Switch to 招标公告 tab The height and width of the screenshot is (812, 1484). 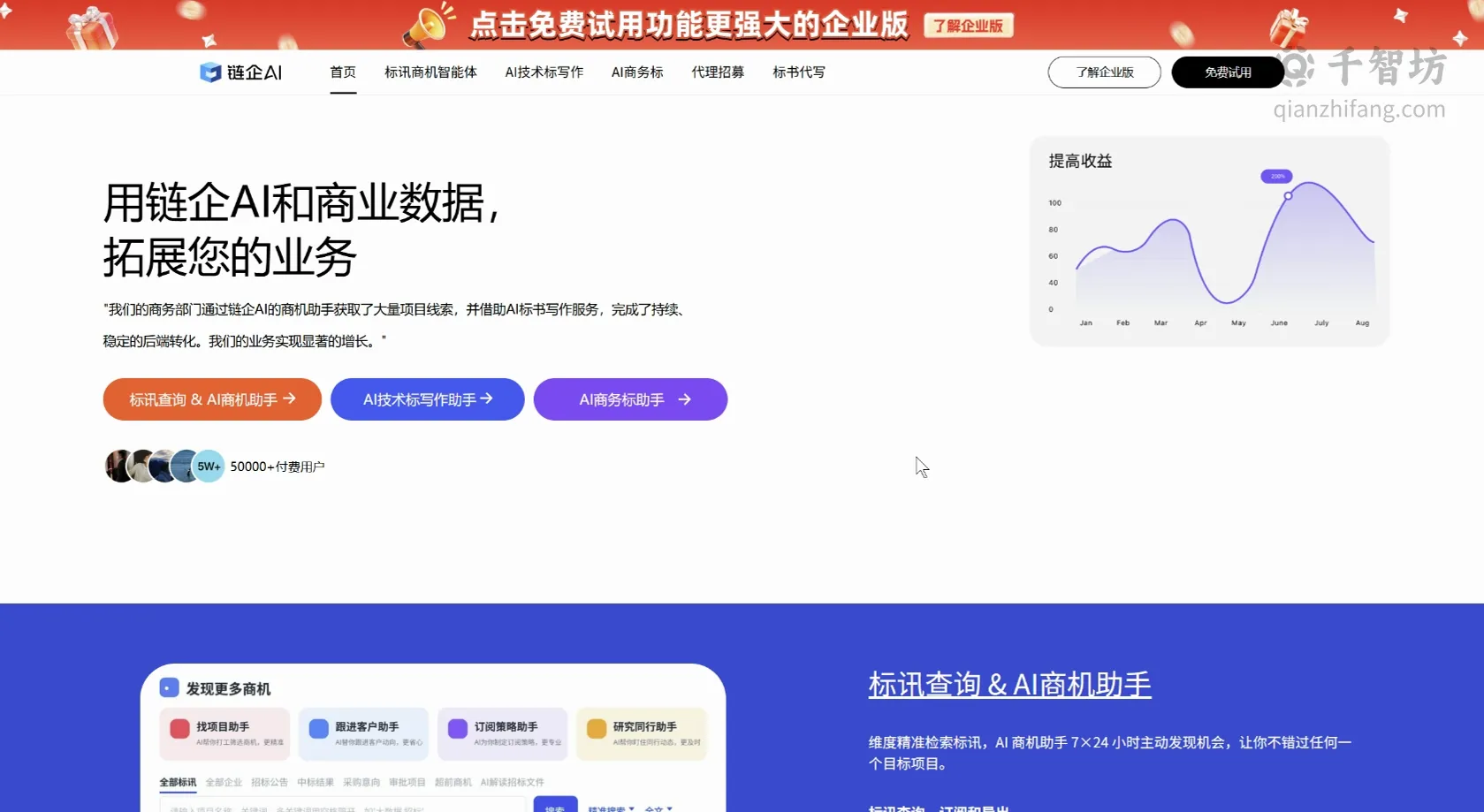coord(270,782)
